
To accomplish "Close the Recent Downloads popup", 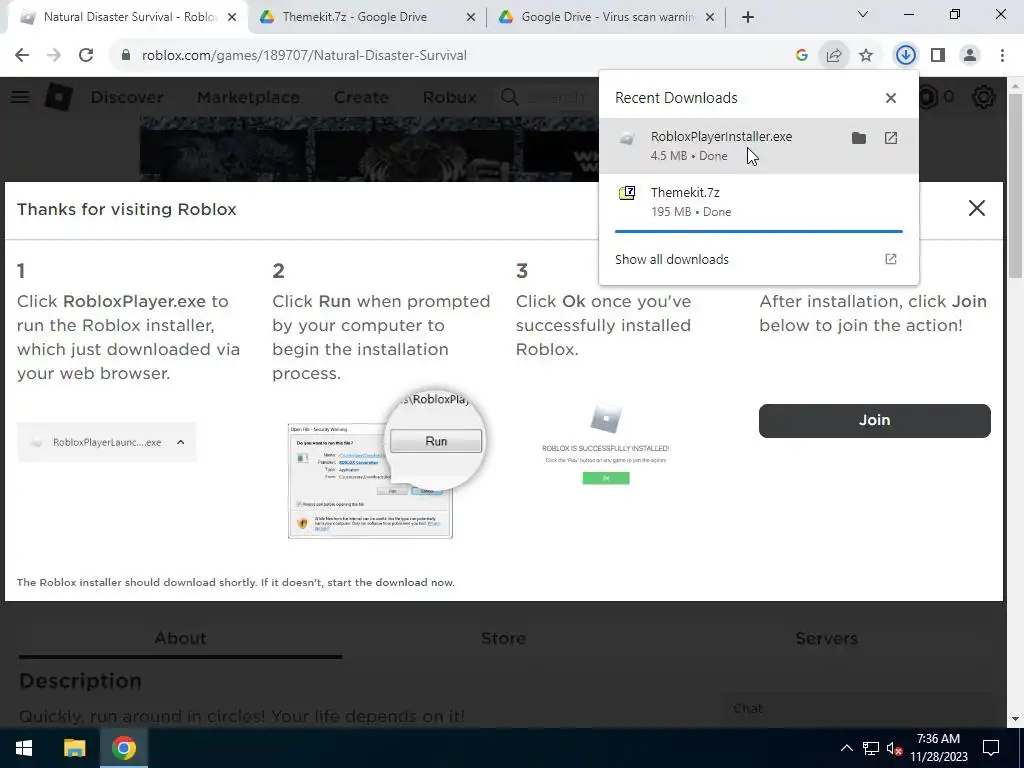I will click(x=891, y=98).
